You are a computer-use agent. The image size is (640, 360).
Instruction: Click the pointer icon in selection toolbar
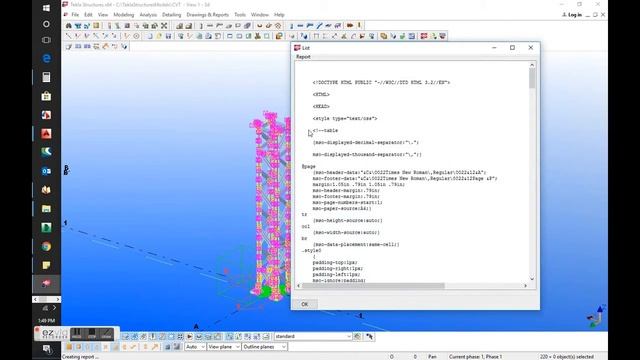[x=369, y=336]
